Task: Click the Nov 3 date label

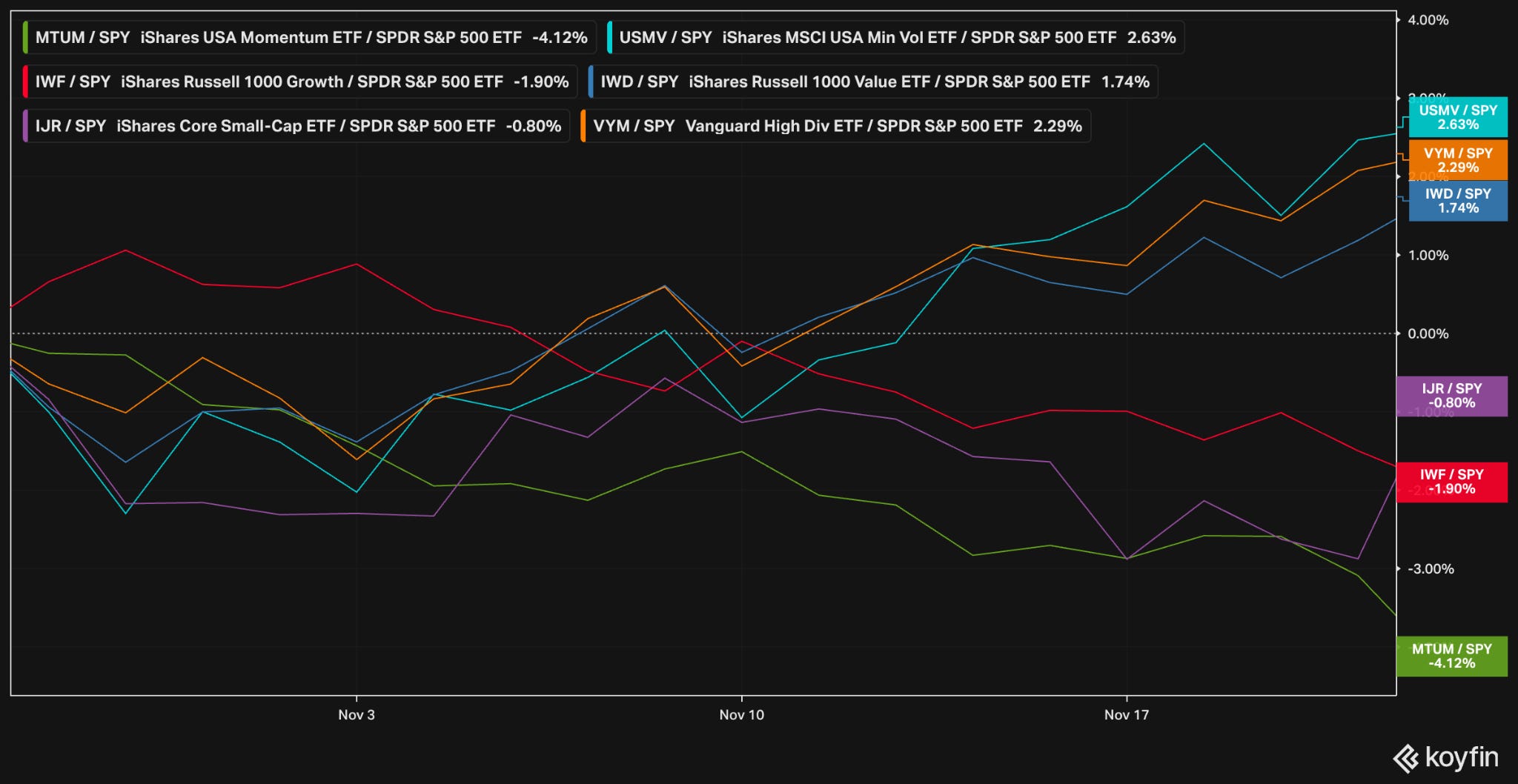Action: (x=357, y=715)
